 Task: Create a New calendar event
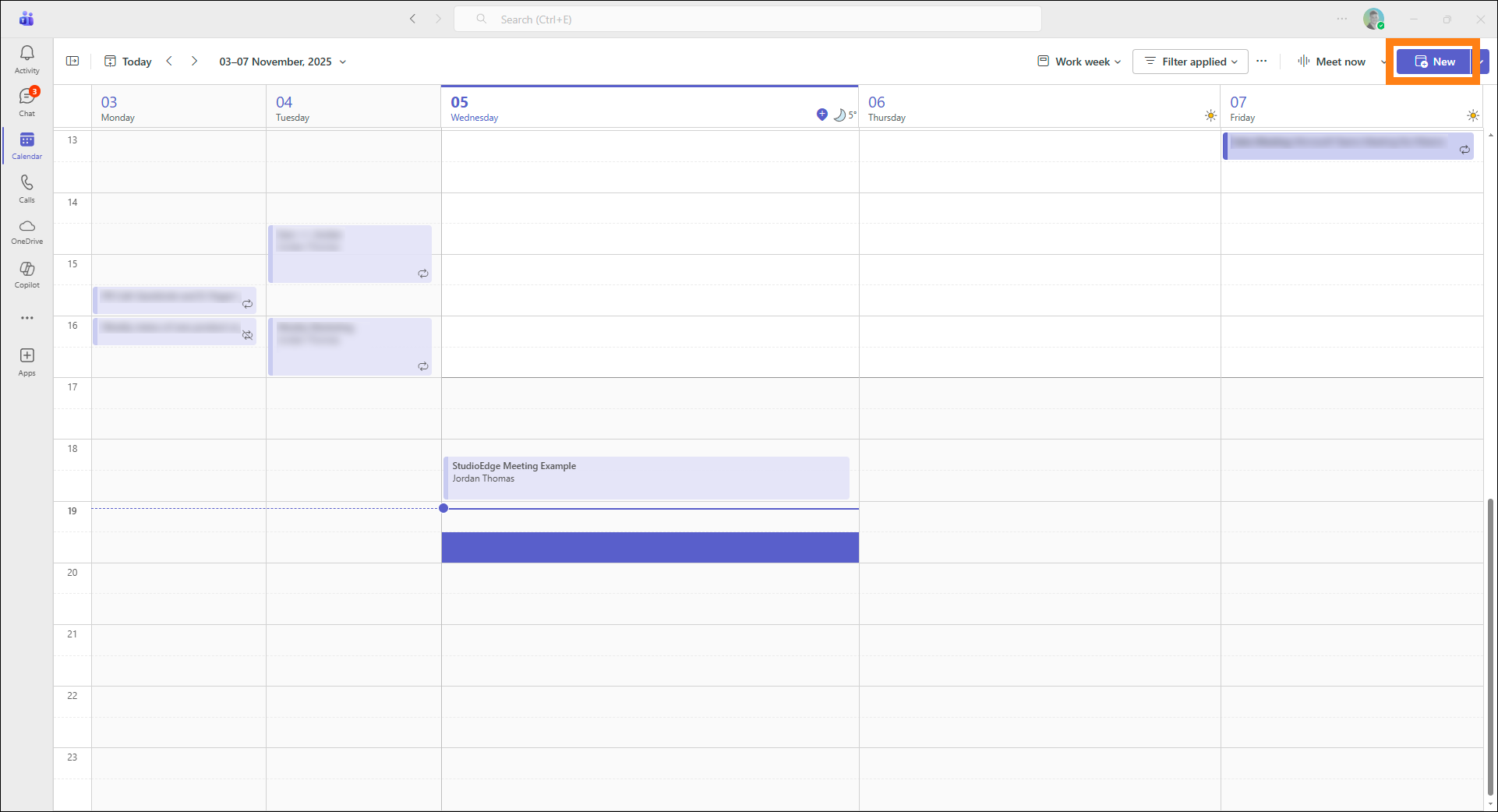[x=1433, y=62]
